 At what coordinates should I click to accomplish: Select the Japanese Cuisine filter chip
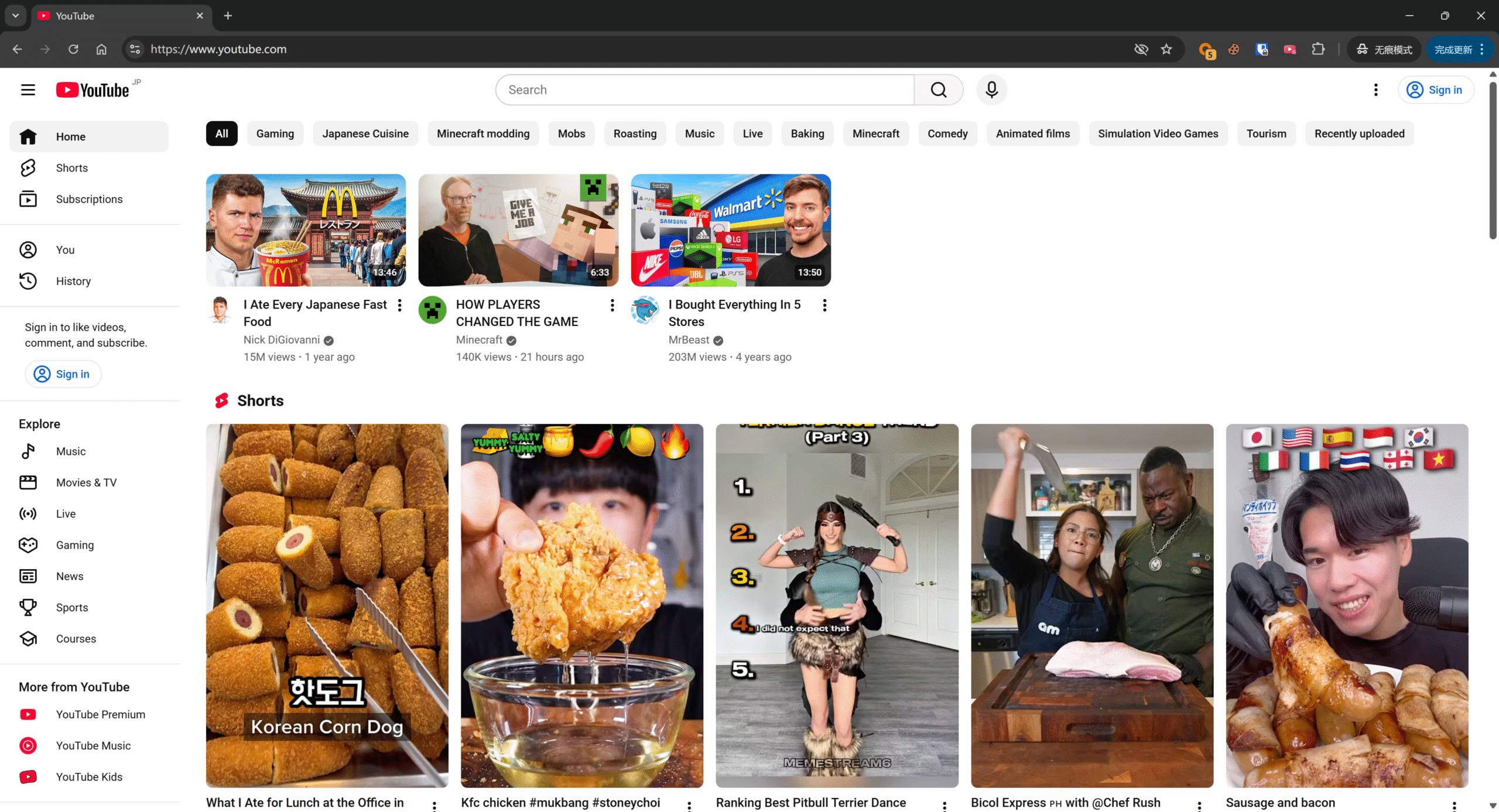click(x=365, y=133)
